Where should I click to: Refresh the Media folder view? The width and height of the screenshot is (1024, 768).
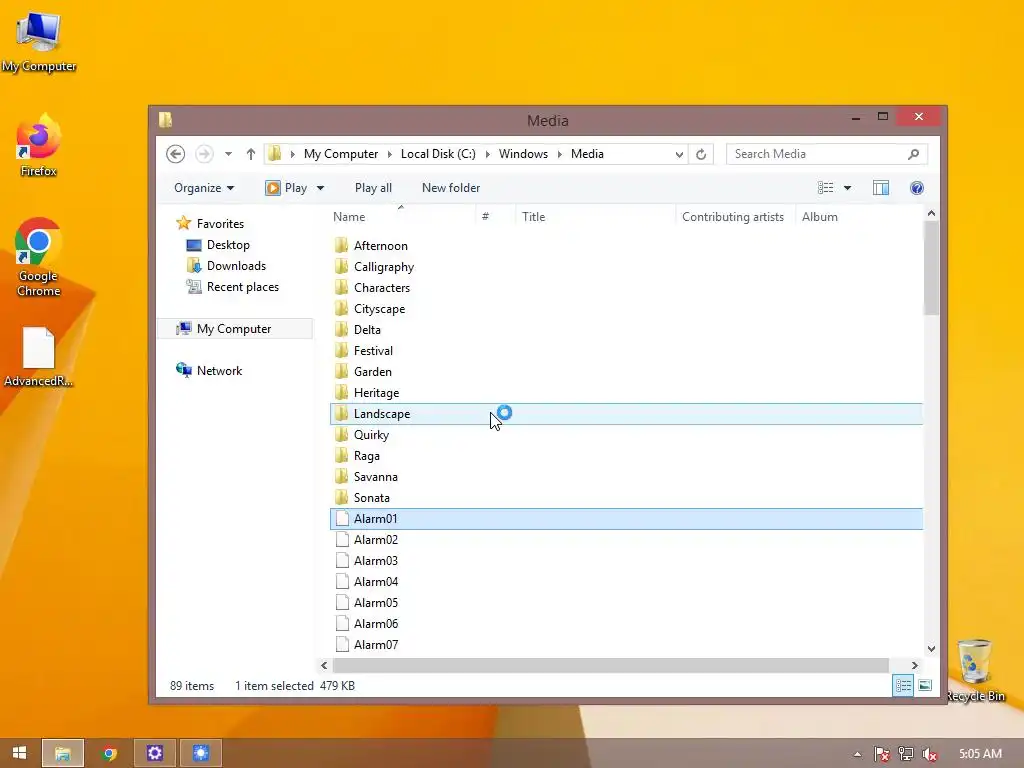pyautogui.click(x=701, y=154)
